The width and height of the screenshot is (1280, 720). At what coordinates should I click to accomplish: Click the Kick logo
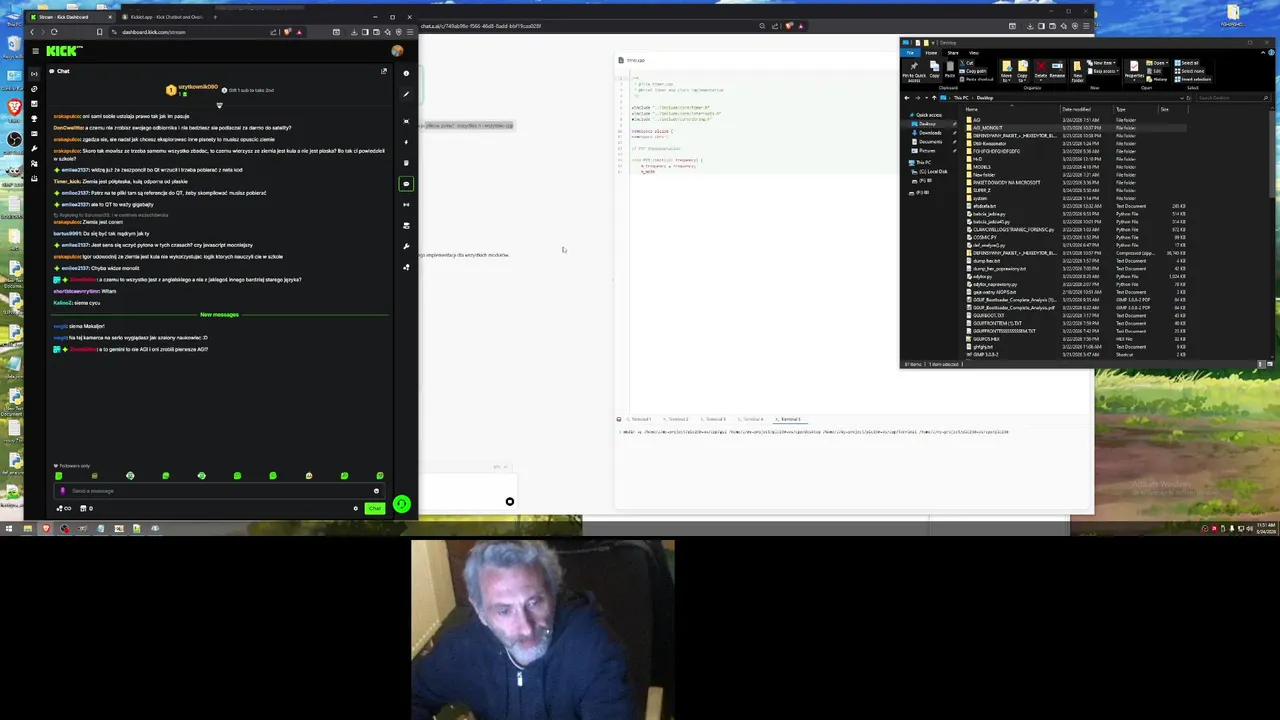pos(64,51)
